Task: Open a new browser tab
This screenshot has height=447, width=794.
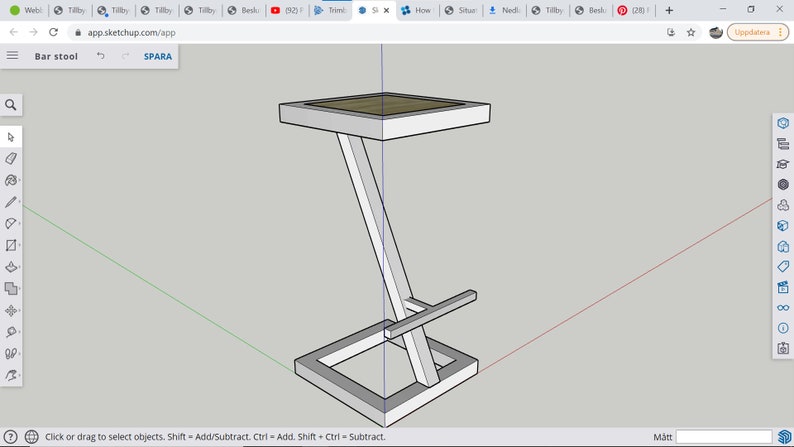Action: point(669,10)
